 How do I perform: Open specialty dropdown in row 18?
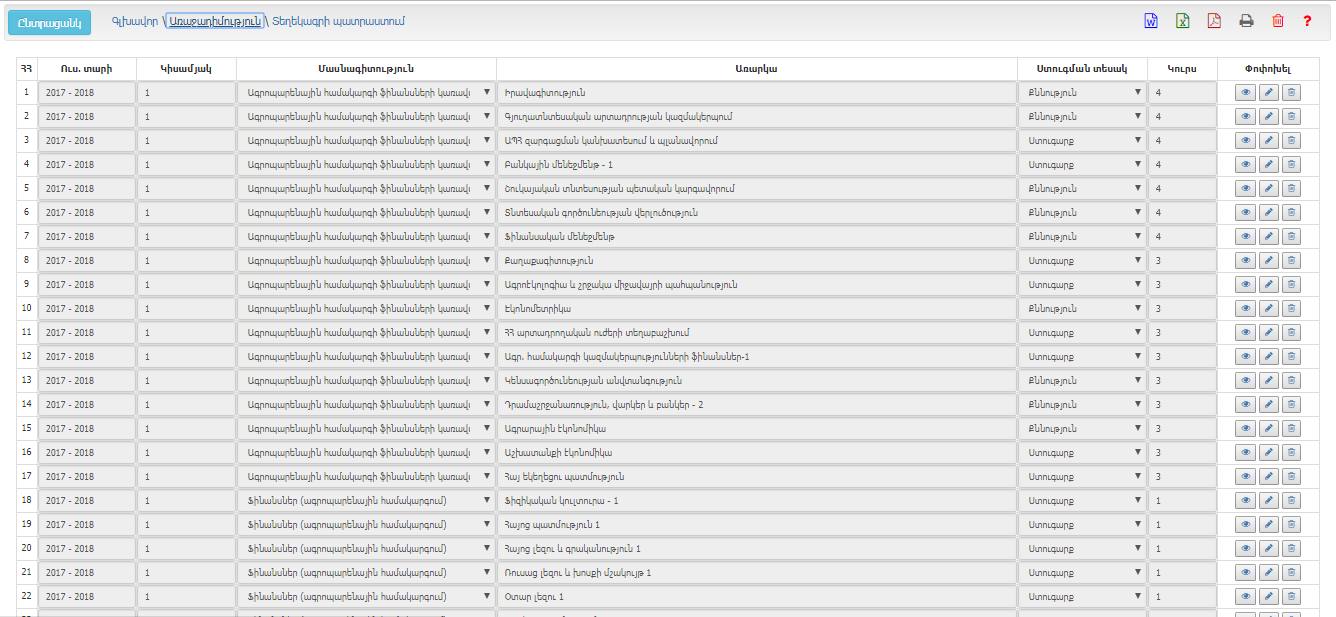[366, 501]
